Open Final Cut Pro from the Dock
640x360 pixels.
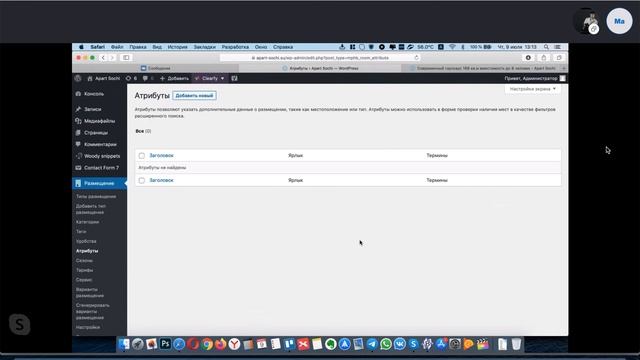coord(482,344)
